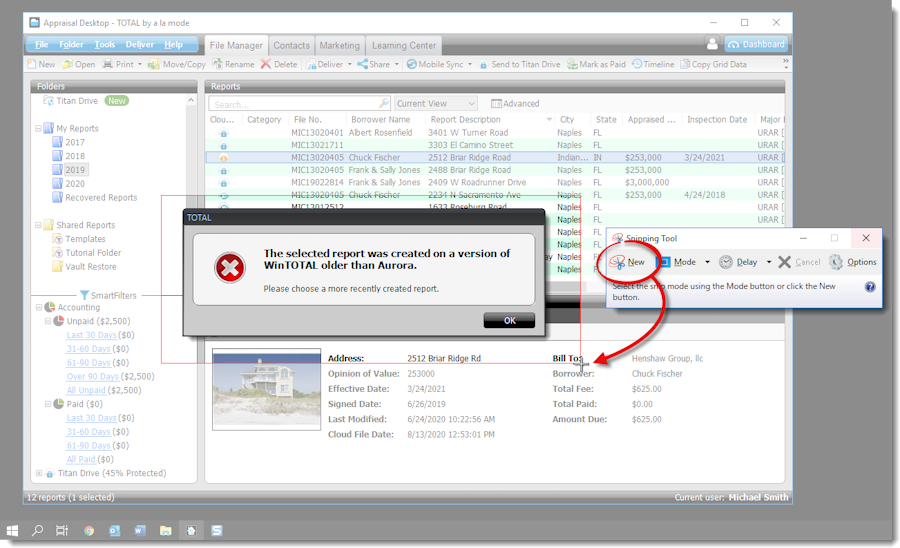Click the Snipping Tool Mode button

tap(677, 262)
